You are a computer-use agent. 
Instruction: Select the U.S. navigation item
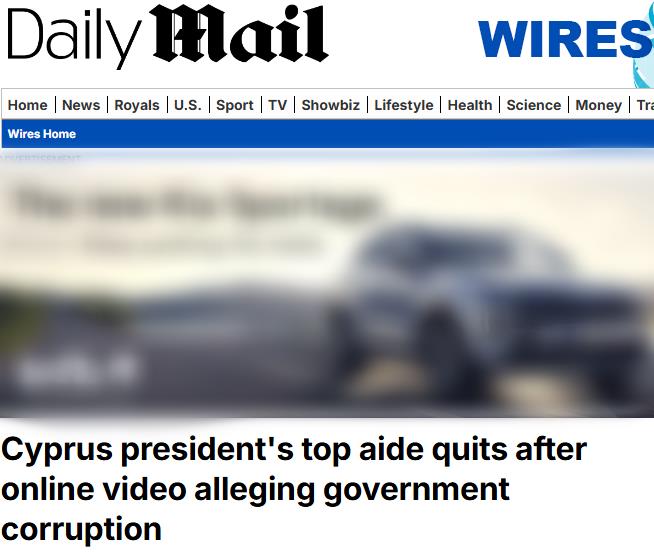[x=188, y=105]
